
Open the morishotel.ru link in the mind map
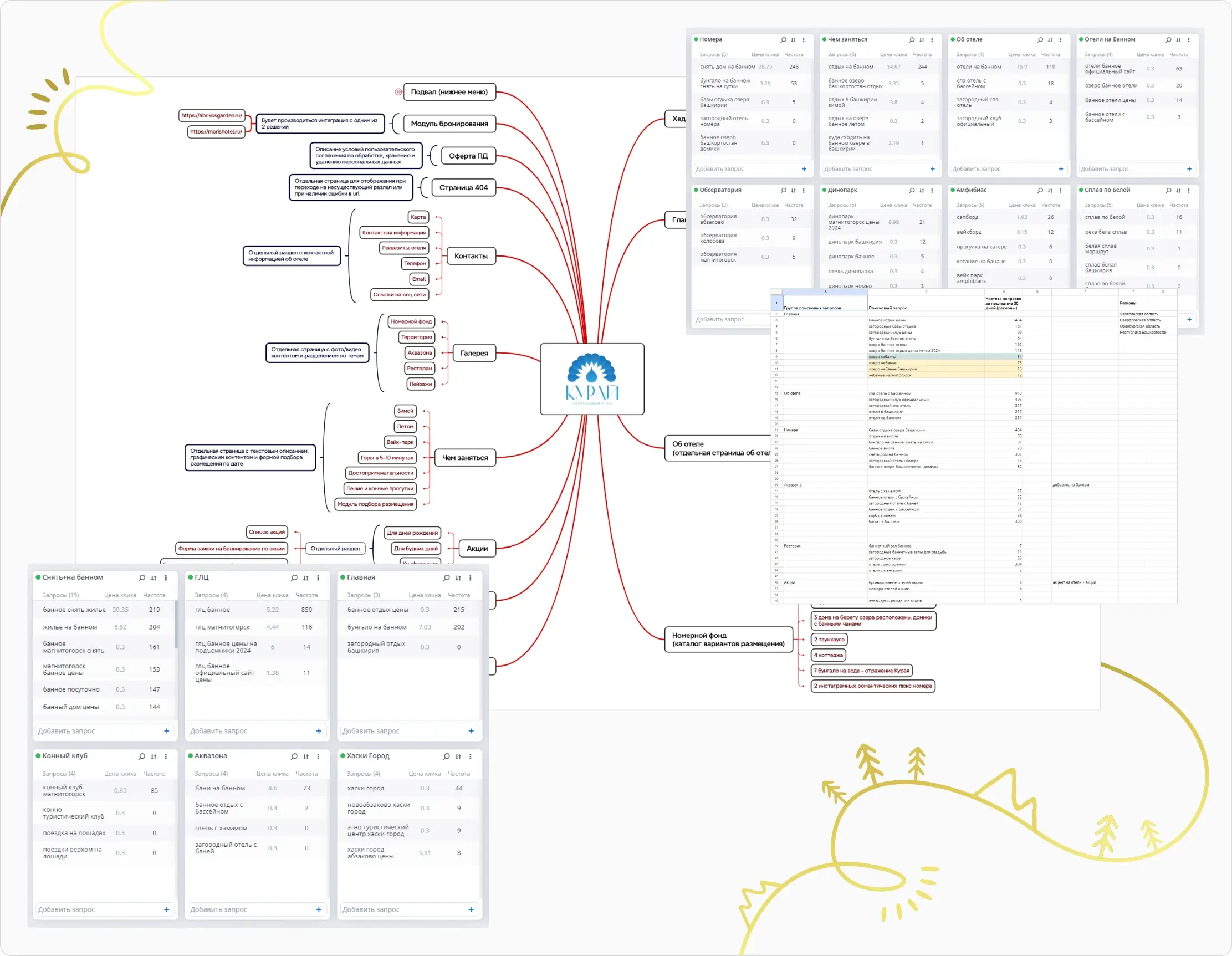point(216,132)
